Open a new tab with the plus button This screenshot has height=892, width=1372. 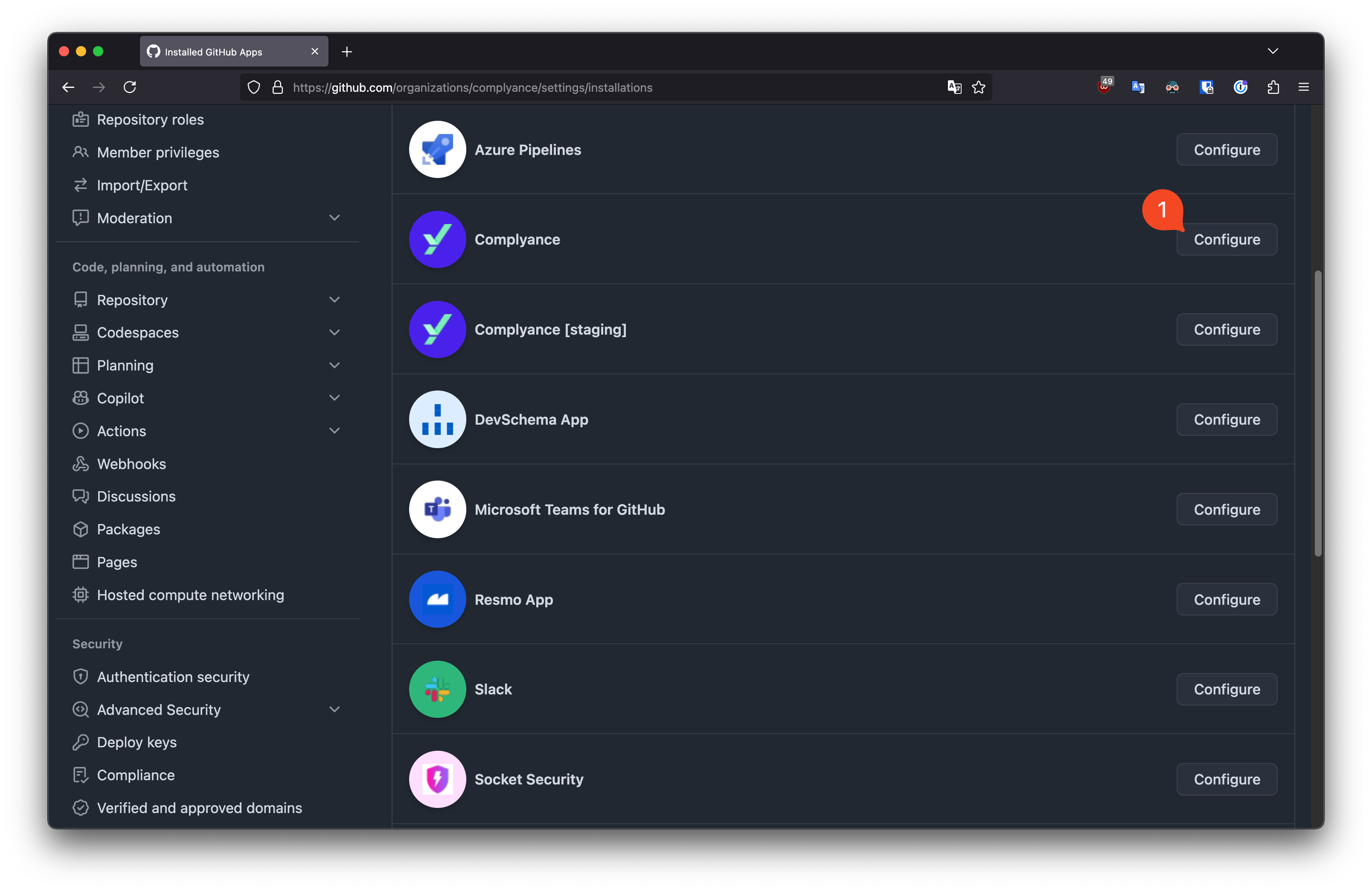pyautogui.click(x=346, y=52)
